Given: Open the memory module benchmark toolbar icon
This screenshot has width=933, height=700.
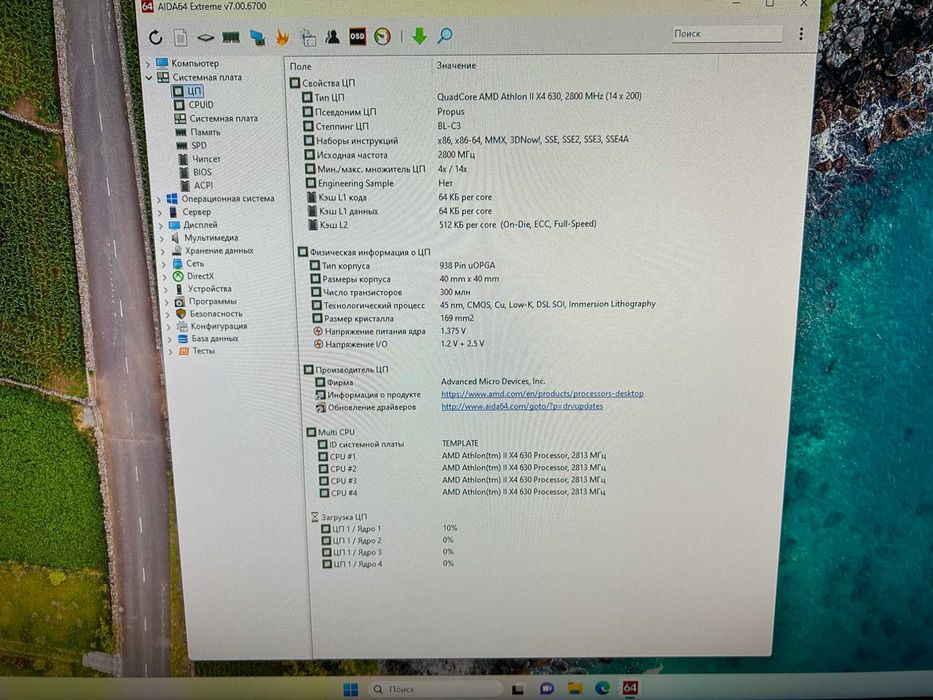Looking at the screenshot, I should [231, 38].
